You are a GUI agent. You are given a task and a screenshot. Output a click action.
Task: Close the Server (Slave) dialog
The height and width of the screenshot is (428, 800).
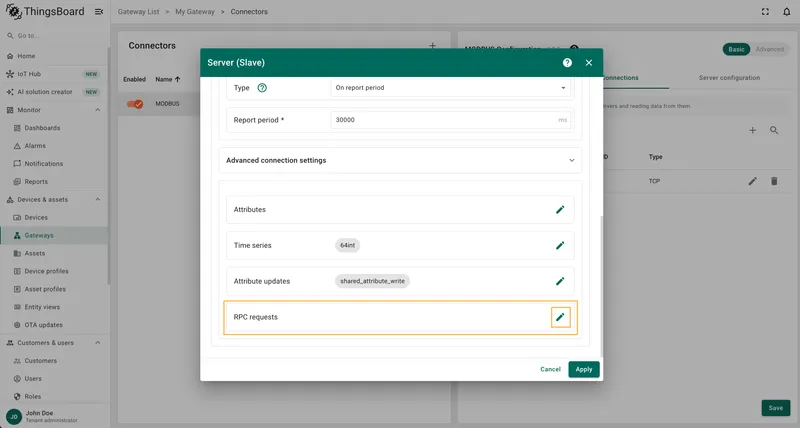589,63
